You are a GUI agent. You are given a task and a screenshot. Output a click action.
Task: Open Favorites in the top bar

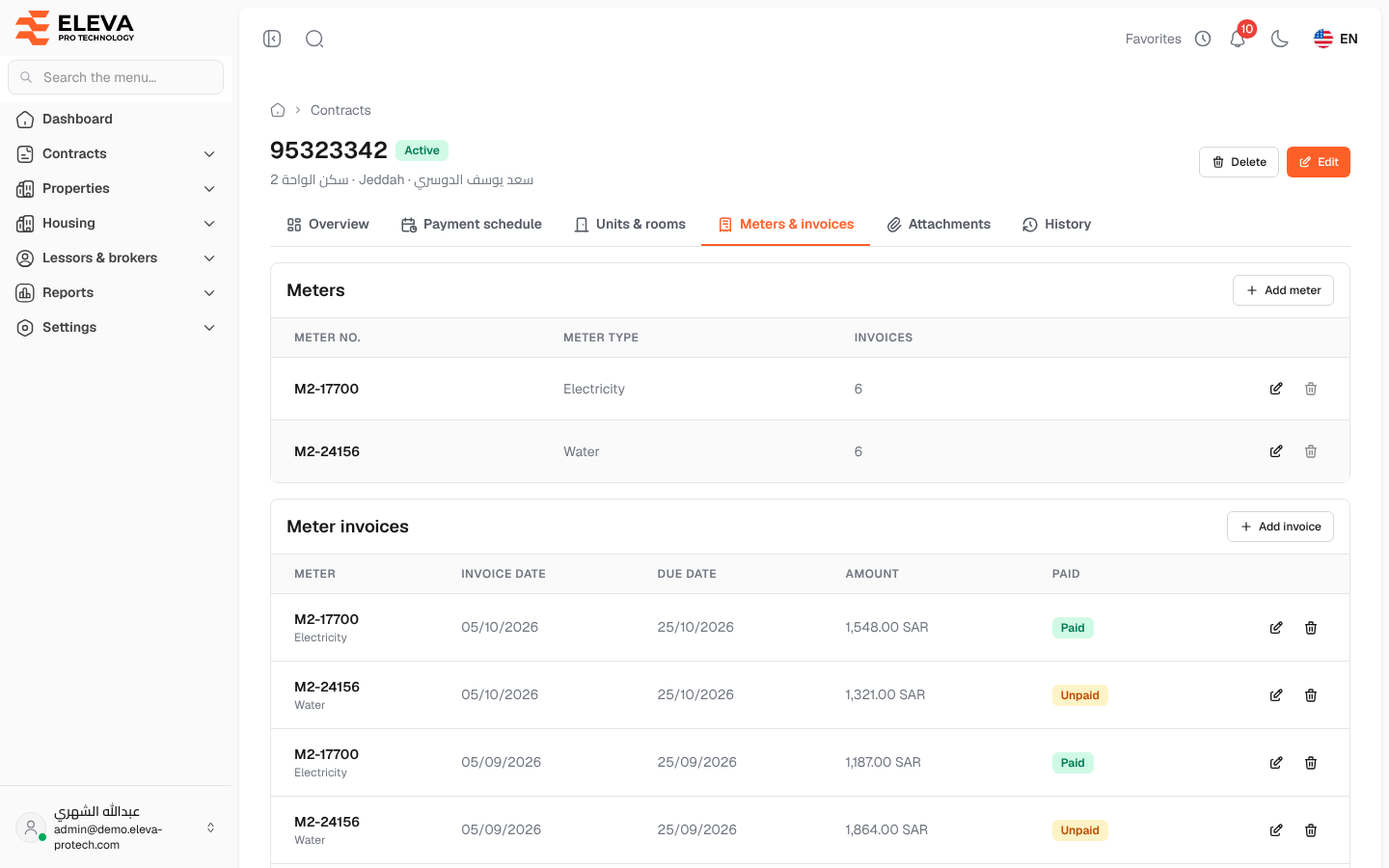pos(1153,39)
